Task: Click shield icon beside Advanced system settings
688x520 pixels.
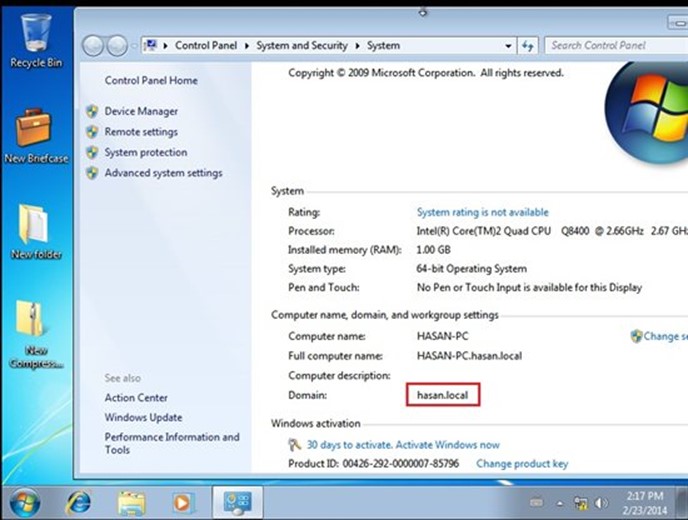Action: point(92,173)
